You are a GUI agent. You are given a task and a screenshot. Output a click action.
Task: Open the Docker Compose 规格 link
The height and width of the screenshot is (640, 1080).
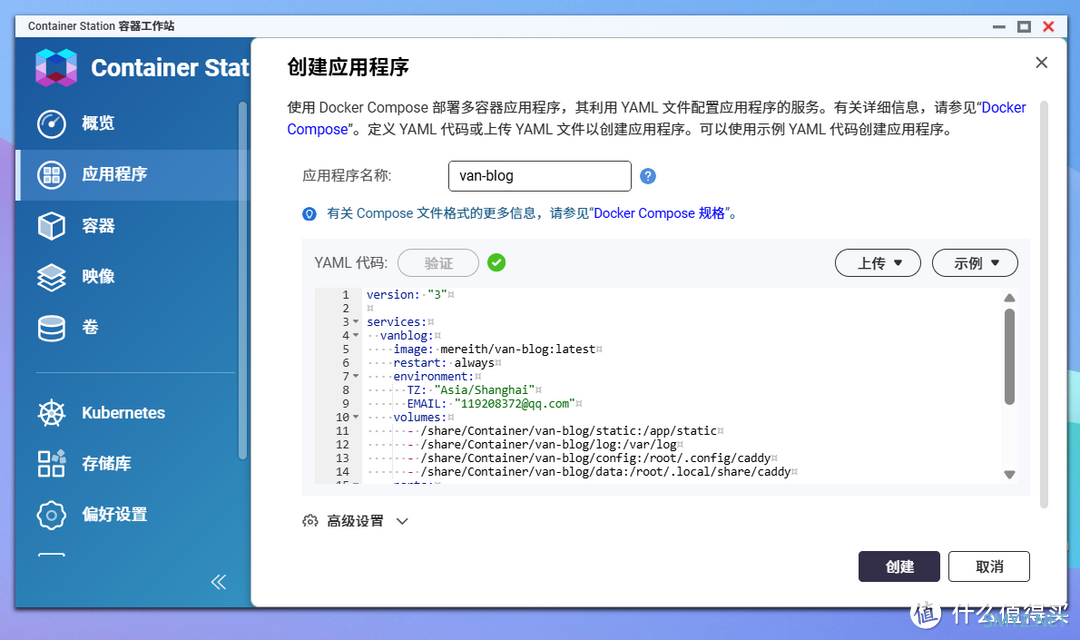[x=659, y=214]
